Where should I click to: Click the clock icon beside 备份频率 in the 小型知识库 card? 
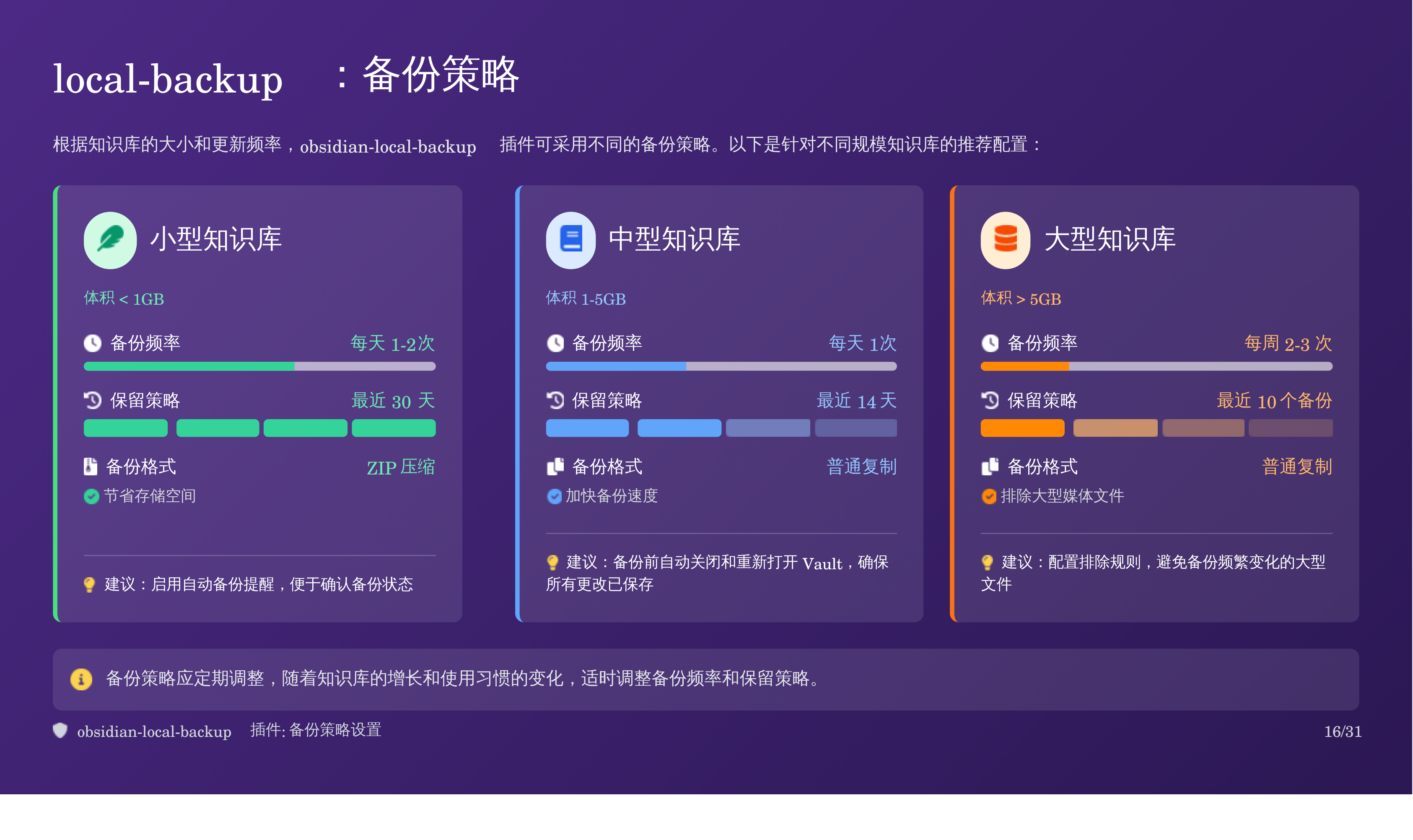[92, 343]
